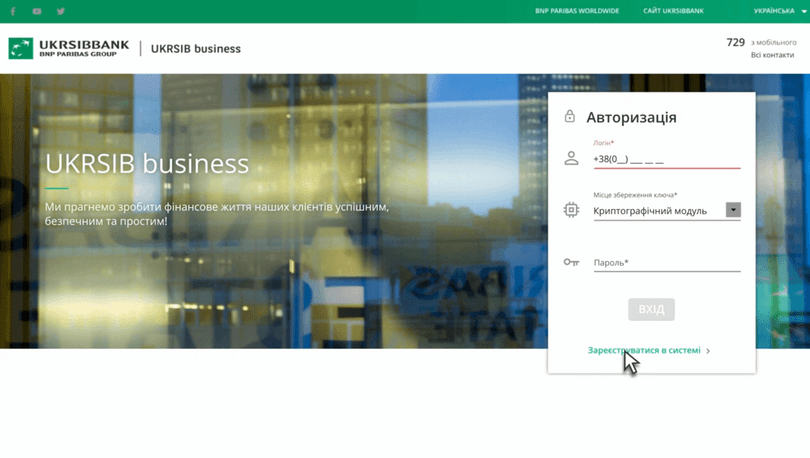Open the YouTube social icon
The image size is (810, 458).
point(37,11)
